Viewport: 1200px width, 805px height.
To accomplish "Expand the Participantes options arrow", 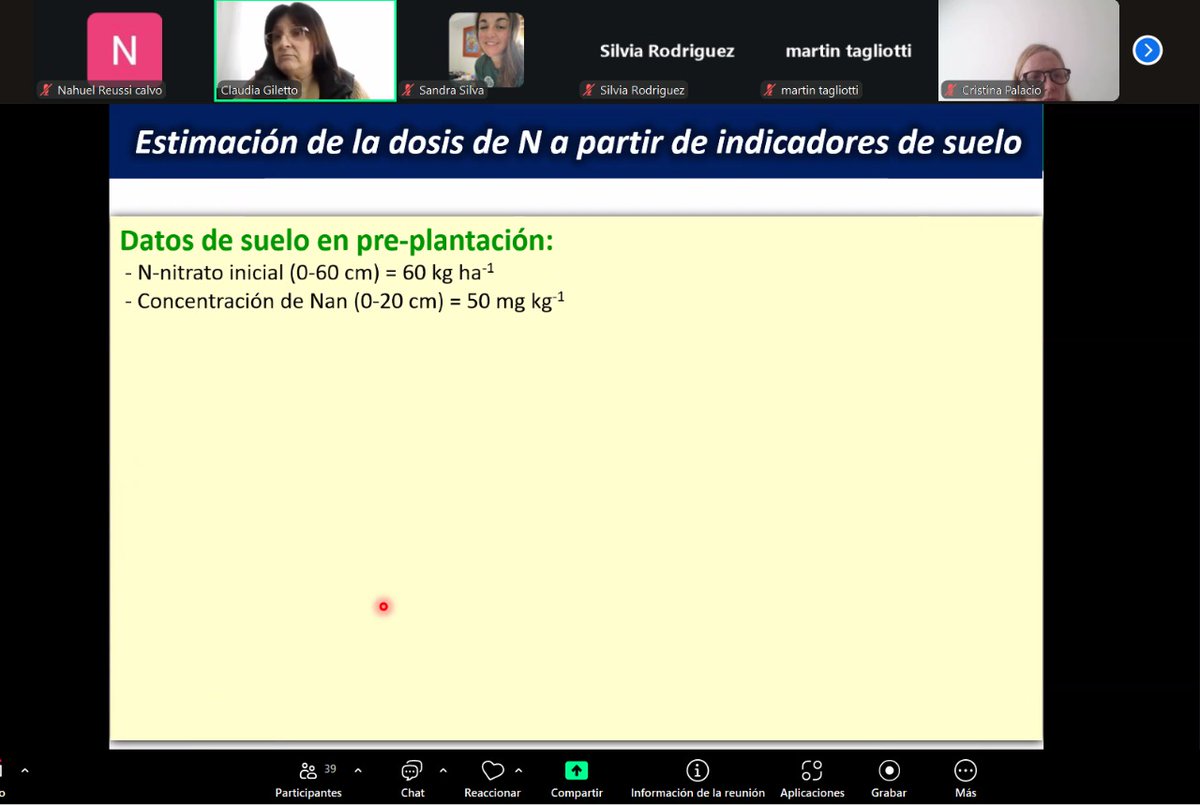I will tap(358, 771).
